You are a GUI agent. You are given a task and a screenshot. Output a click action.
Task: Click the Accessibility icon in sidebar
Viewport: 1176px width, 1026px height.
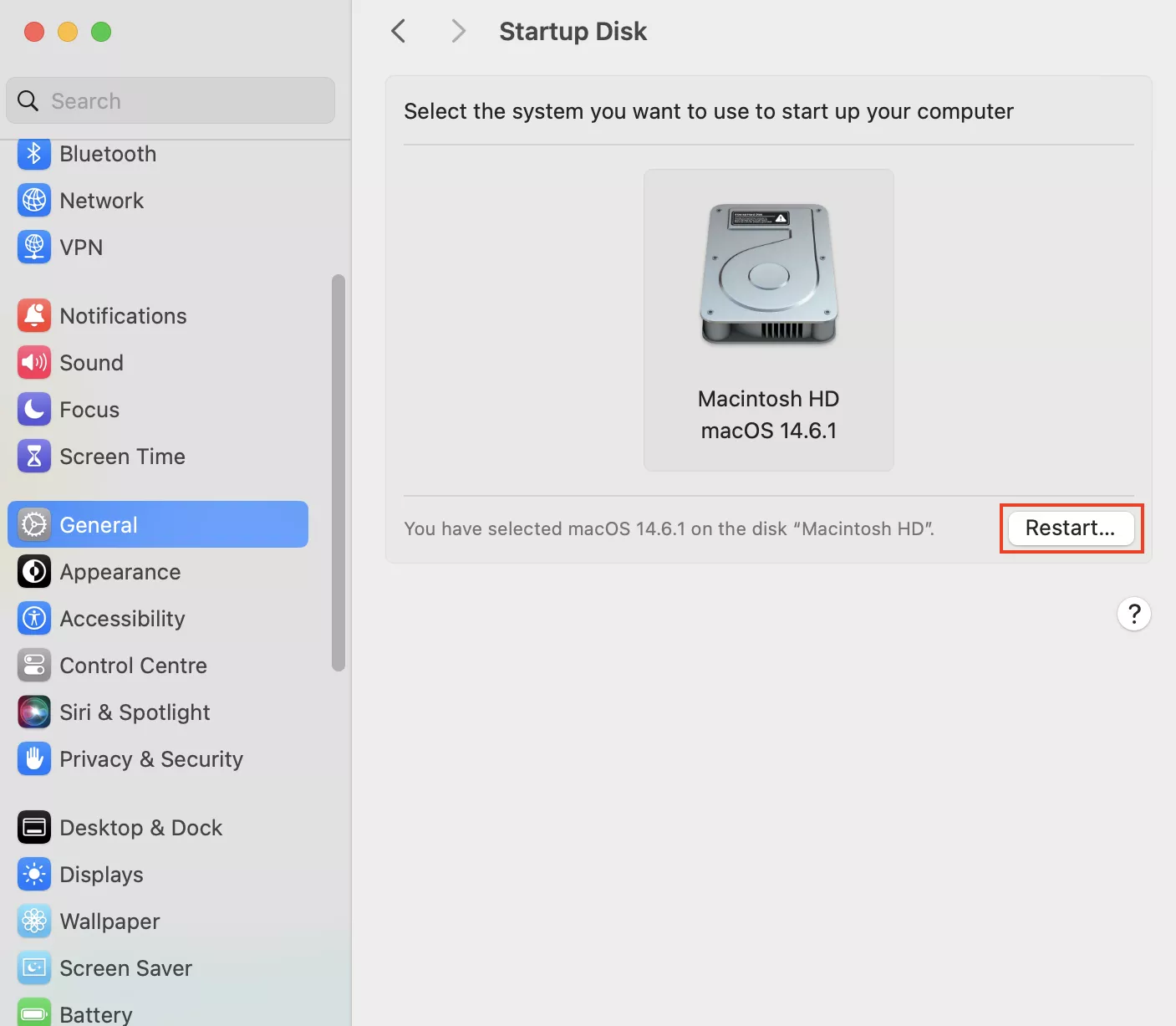click(x=33, y=619)
